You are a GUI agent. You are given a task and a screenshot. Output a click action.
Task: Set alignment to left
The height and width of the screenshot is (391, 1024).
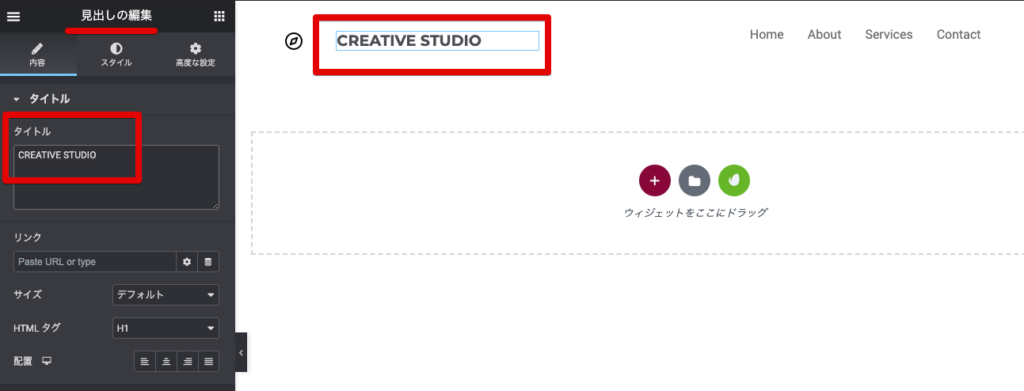145,361
